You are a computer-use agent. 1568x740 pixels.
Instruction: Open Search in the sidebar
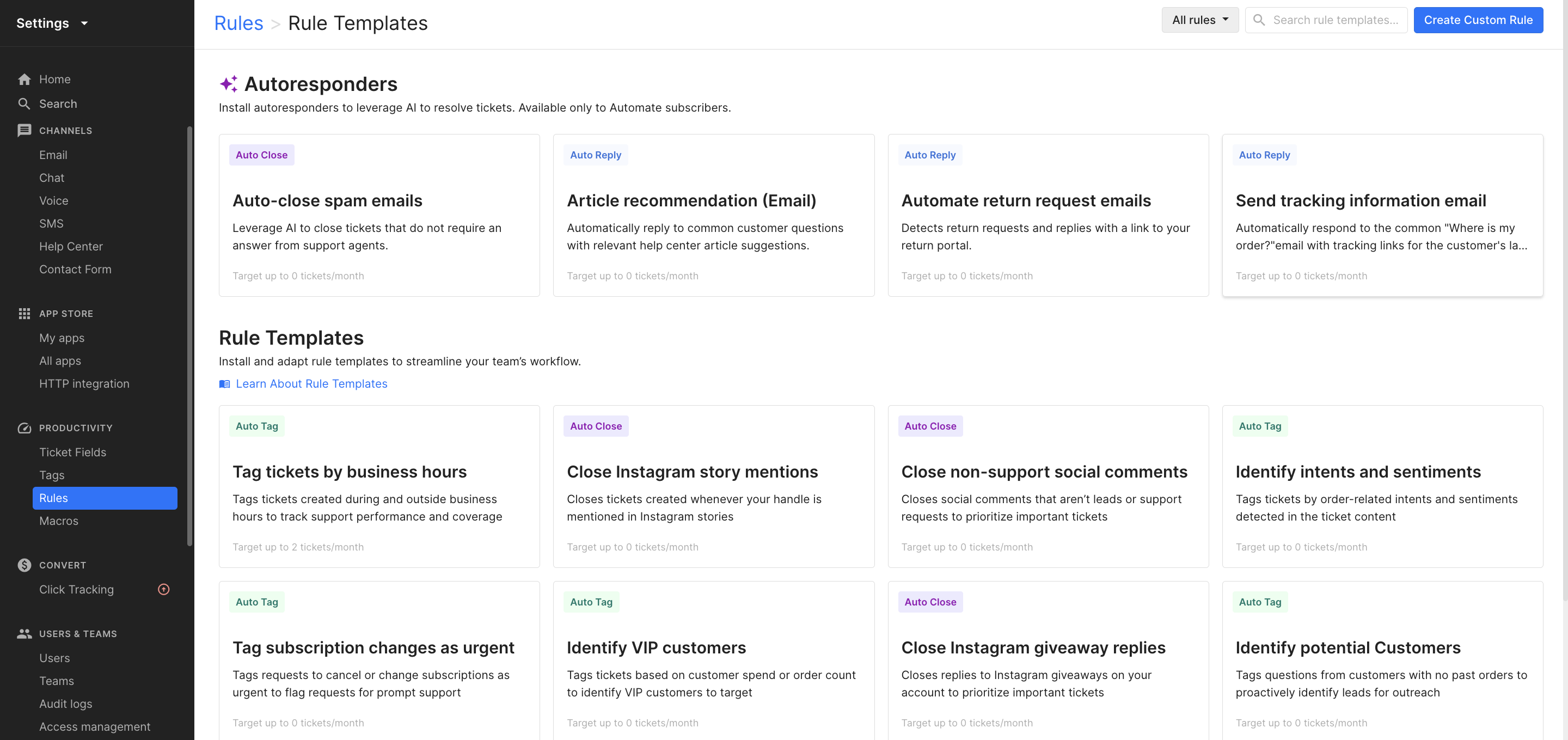coord(58,104)
